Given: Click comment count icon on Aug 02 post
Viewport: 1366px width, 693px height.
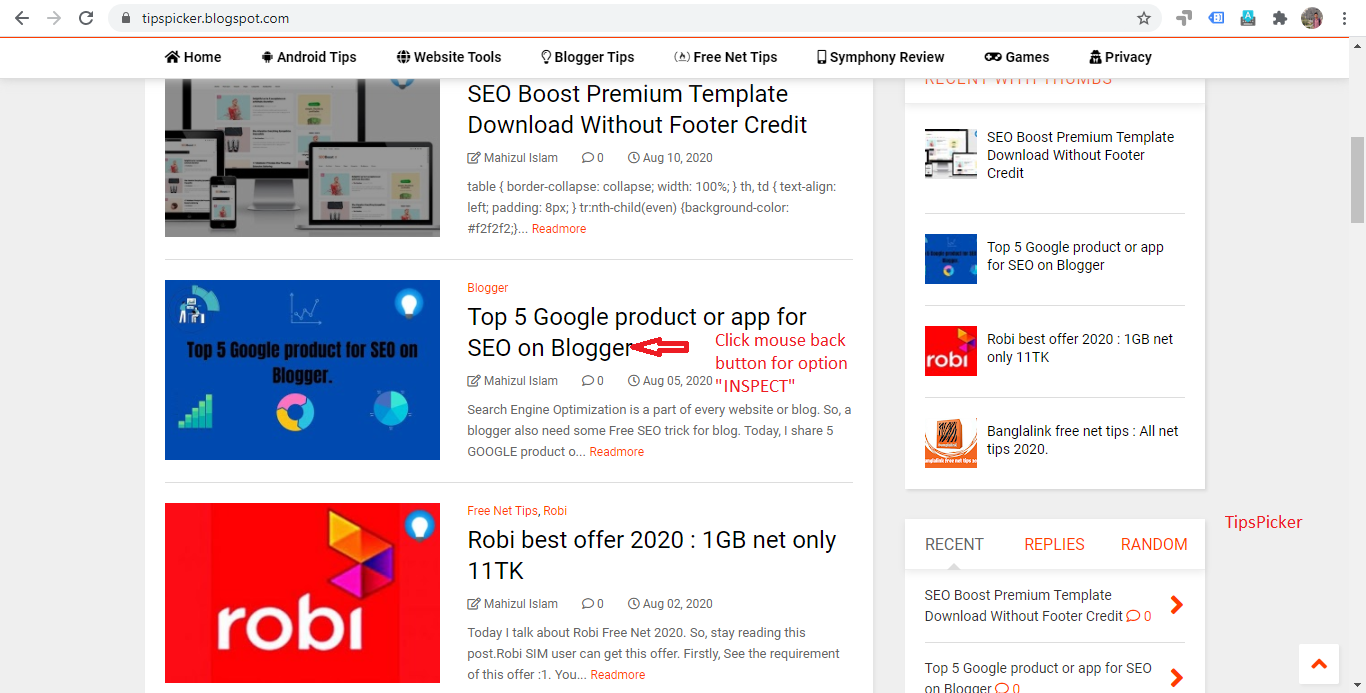Looking at the screenshot, I should 593,604.
